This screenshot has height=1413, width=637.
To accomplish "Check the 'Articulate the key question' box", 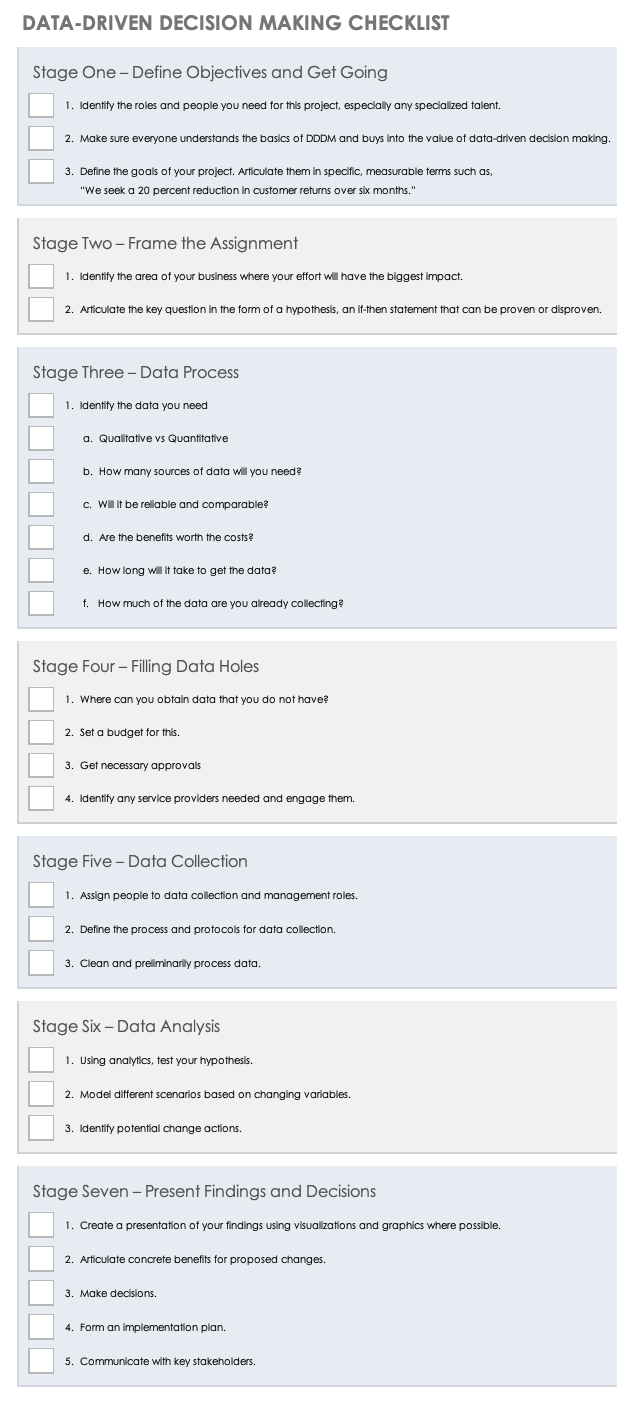I will (41, 309).
